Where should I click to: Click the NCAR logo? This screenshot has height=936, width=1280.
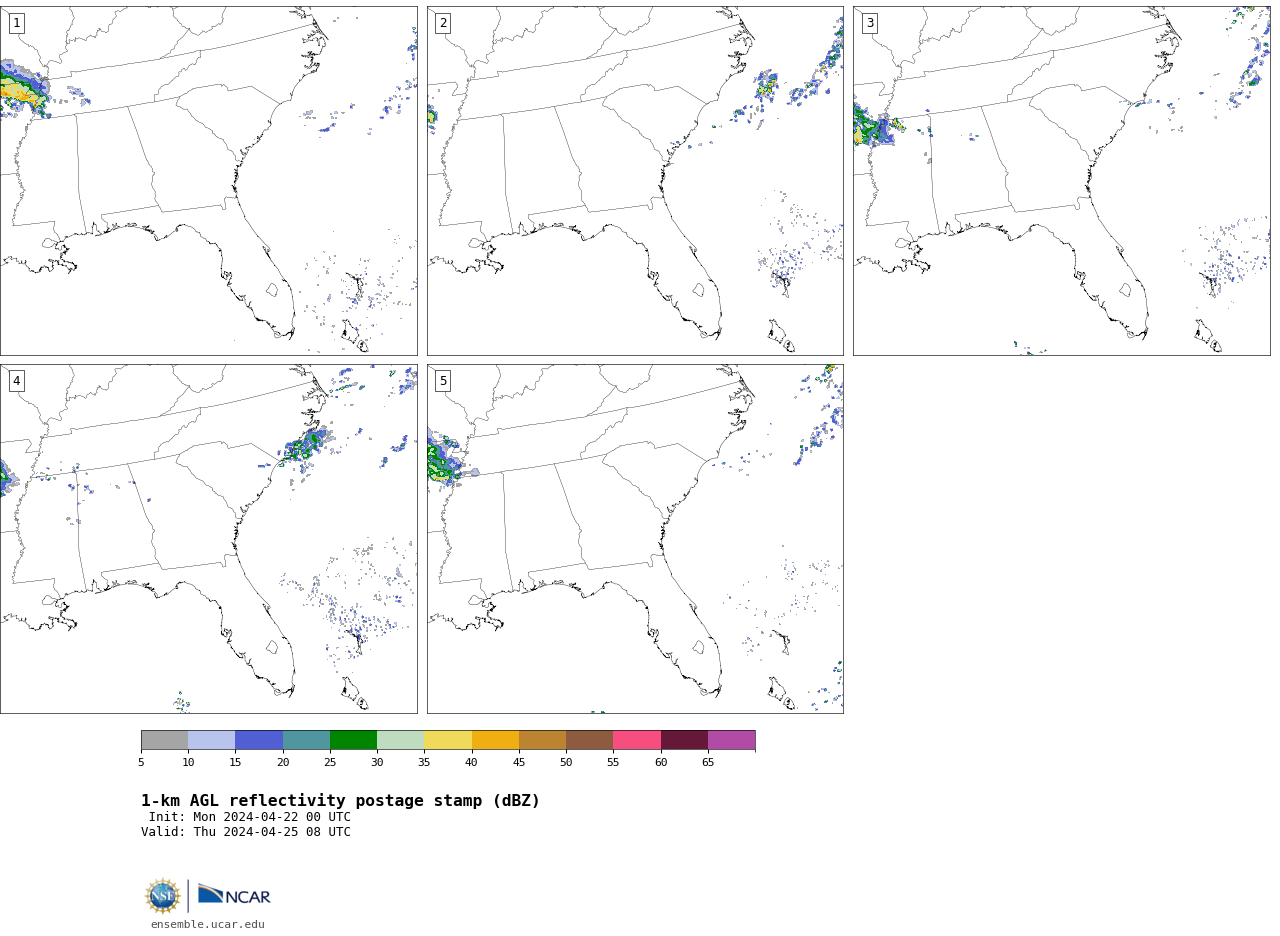click(234, 895)
